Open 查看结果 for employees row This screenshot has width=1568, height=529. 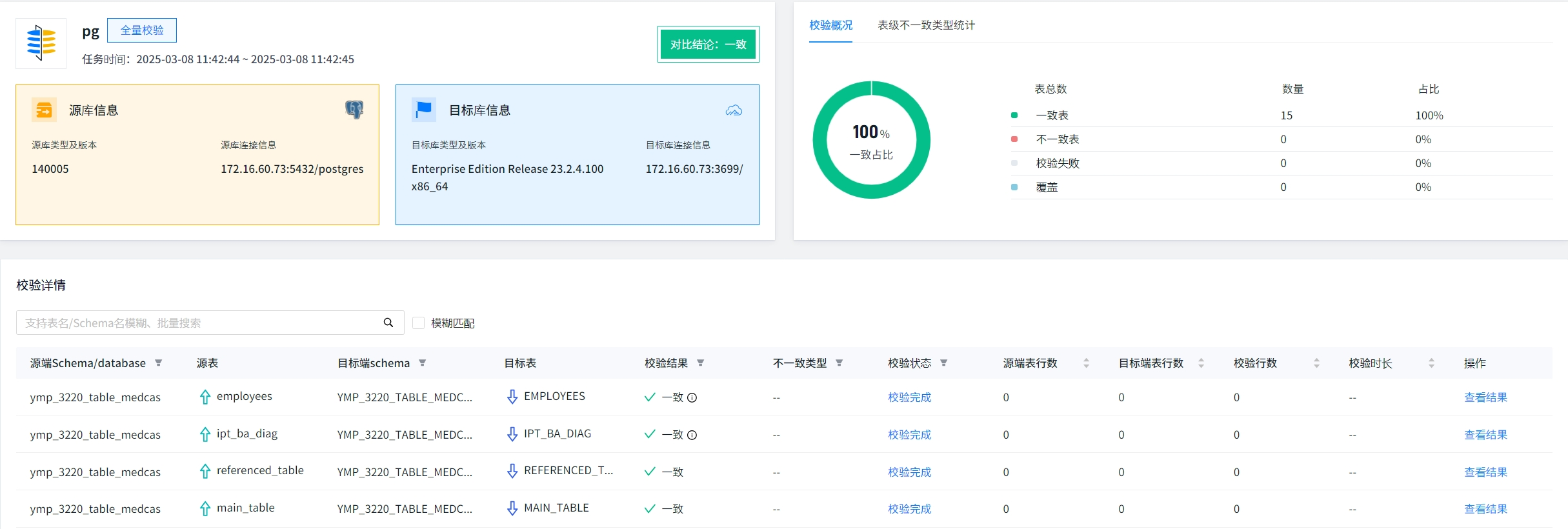[x=1485, y=397]
